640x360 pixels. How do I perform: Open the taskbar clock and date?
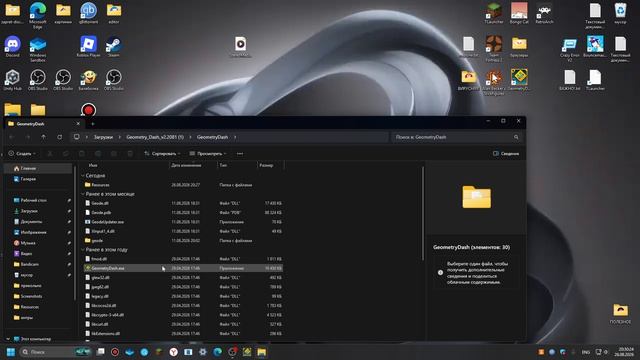pyautogui.click(x=625, y=352)
